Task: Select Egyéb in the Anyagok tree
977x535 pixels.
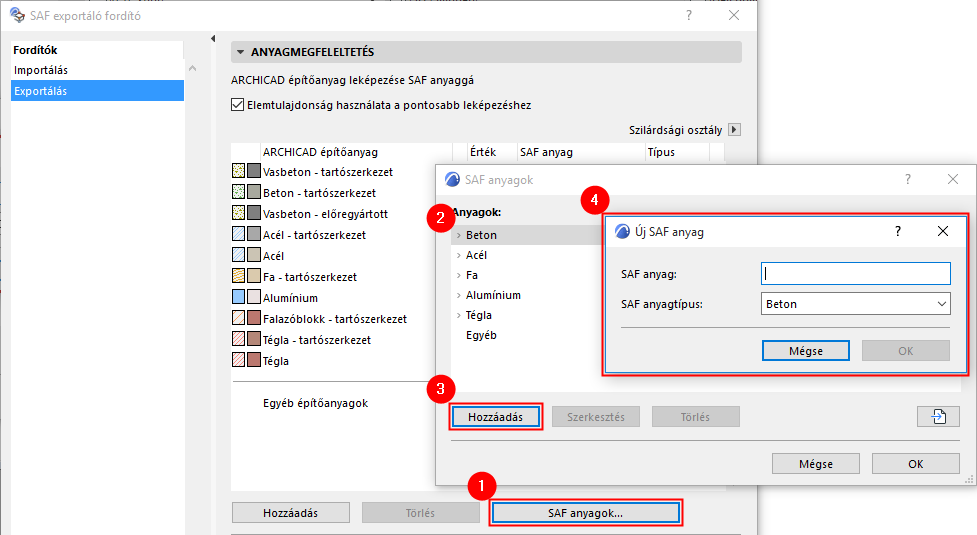Action: [481, 335]
